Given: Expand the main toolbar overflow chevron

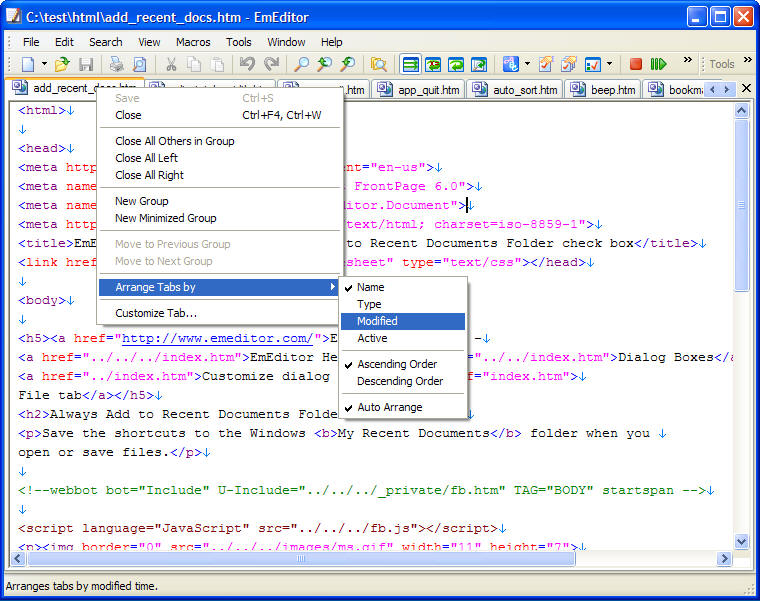Looking at the screenshot, I should tap(687, 60).
